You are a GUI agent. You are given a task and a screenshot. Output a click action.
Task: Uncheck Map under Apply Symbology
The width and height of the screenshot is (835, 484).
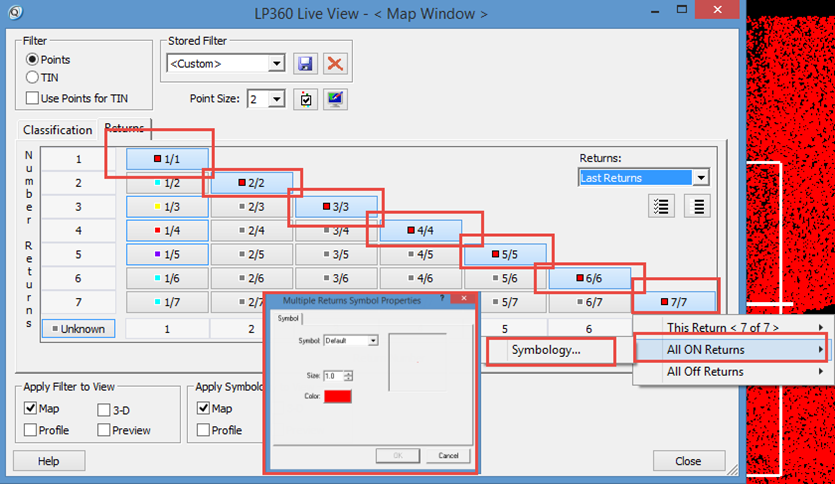(x=203, y=408)
